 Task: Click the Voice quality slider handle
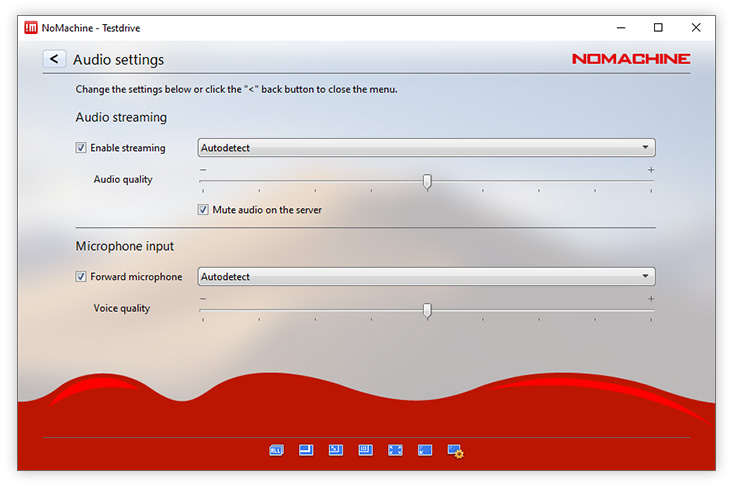pyautogui.click(x=427, y=310)
